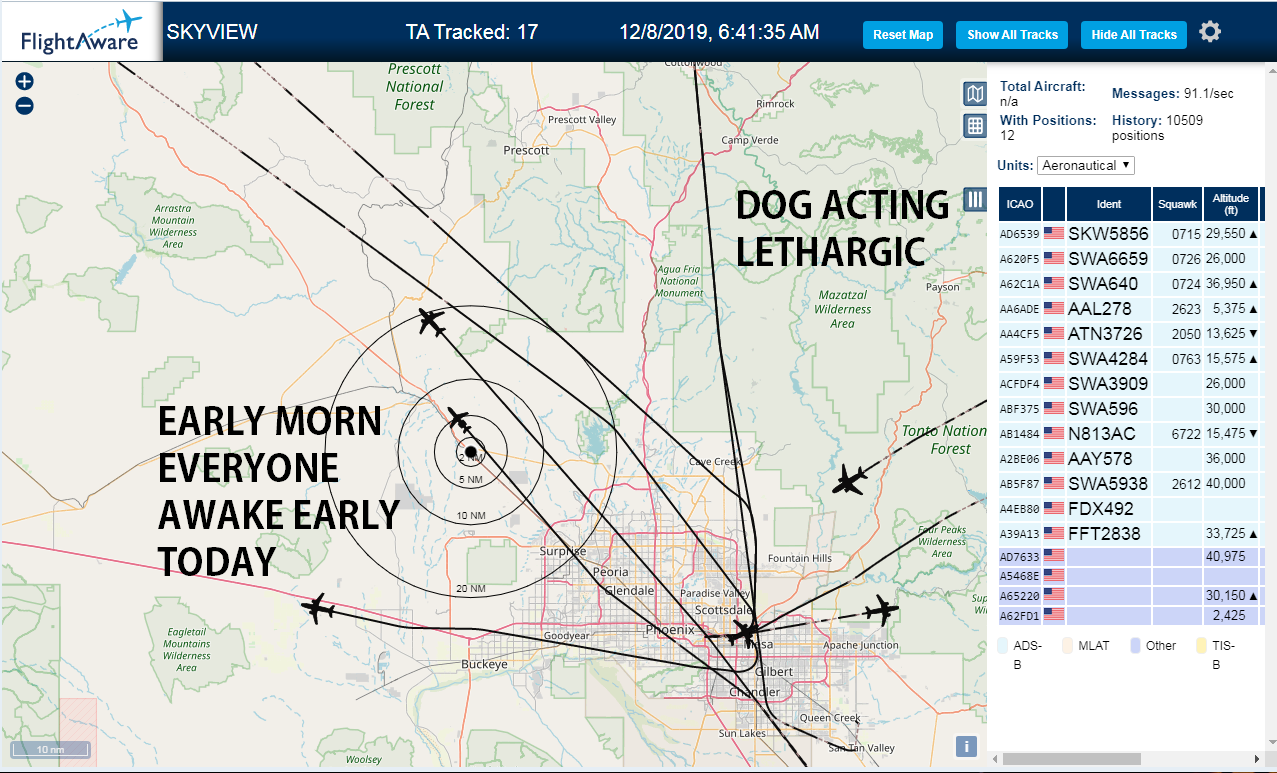The height and width of the screenshot is (773, 1277).
Task: Select the SWA4284 aircraft row
Action: coord(1131,359)
